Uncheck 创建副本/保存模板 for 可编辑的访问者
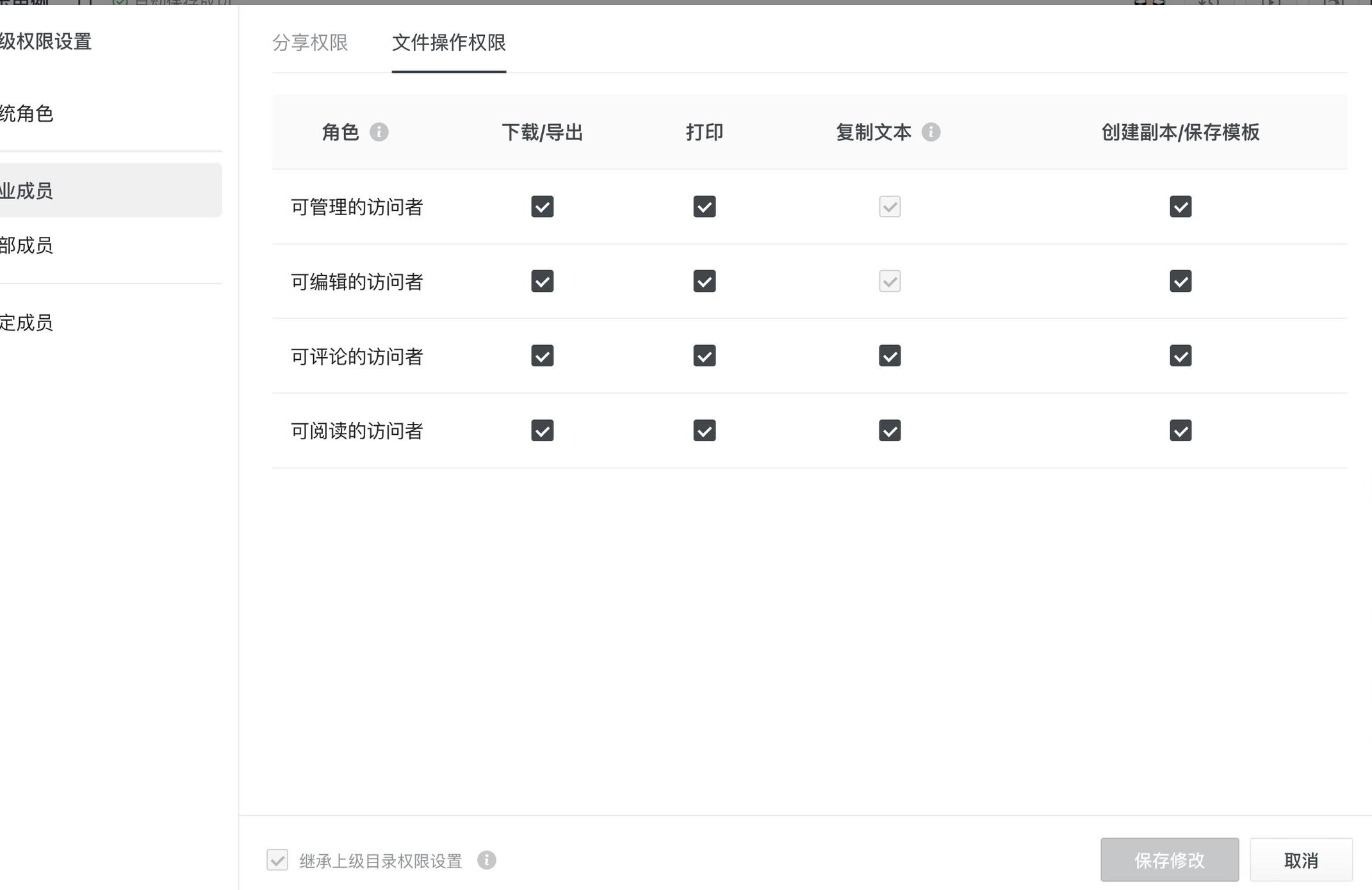Image resolution: width=1372 pixels, height=890 pixels. point(1180,281)
